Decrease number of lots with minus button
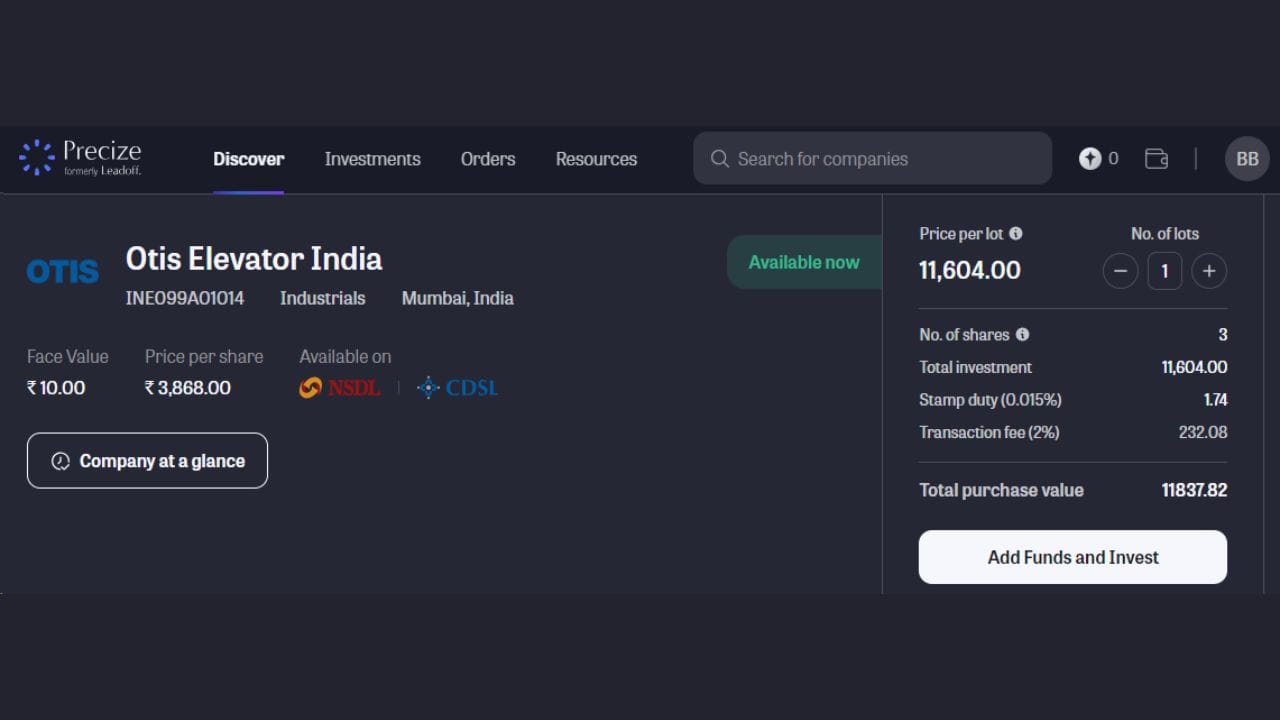Screen dimensions: 1280x720 point(1120,271)
